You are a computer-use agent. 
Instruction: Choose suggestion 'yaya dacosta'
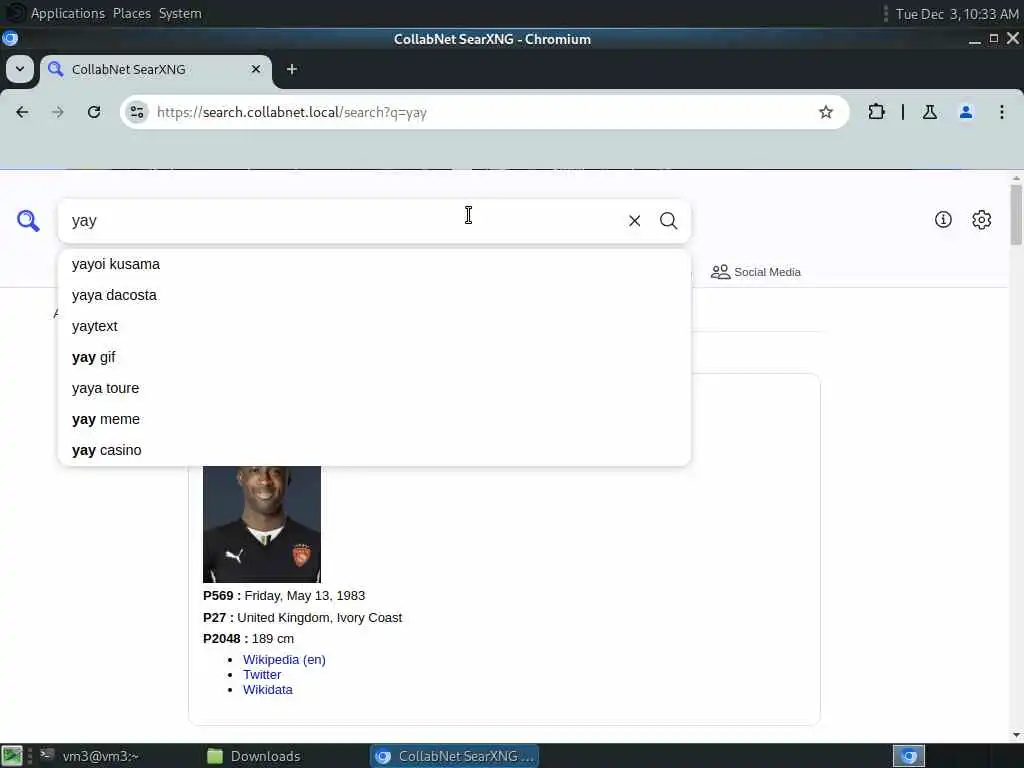click(x=374, y=295)
